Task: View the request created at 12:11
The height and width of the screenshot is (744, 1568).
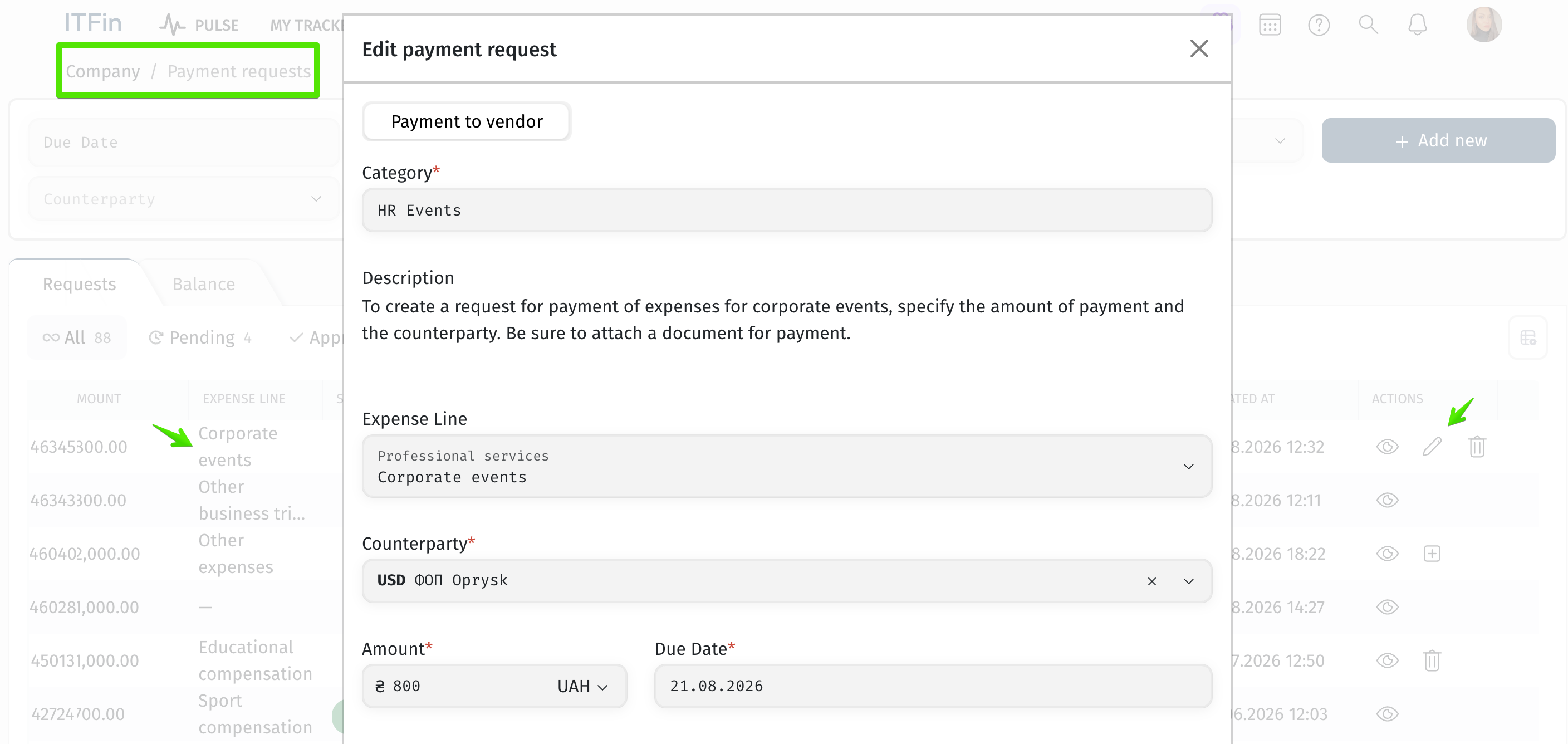Action: (1388, 500)
